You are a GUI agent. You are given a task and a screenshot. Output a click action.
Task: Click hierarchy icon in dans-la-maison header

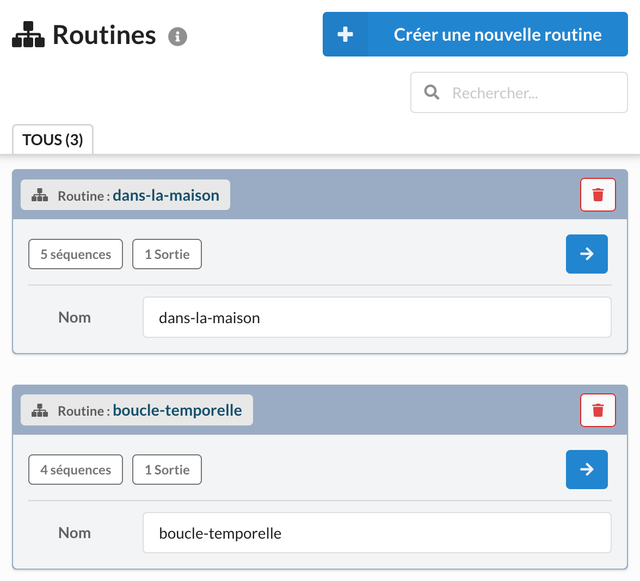click(40, 195)
